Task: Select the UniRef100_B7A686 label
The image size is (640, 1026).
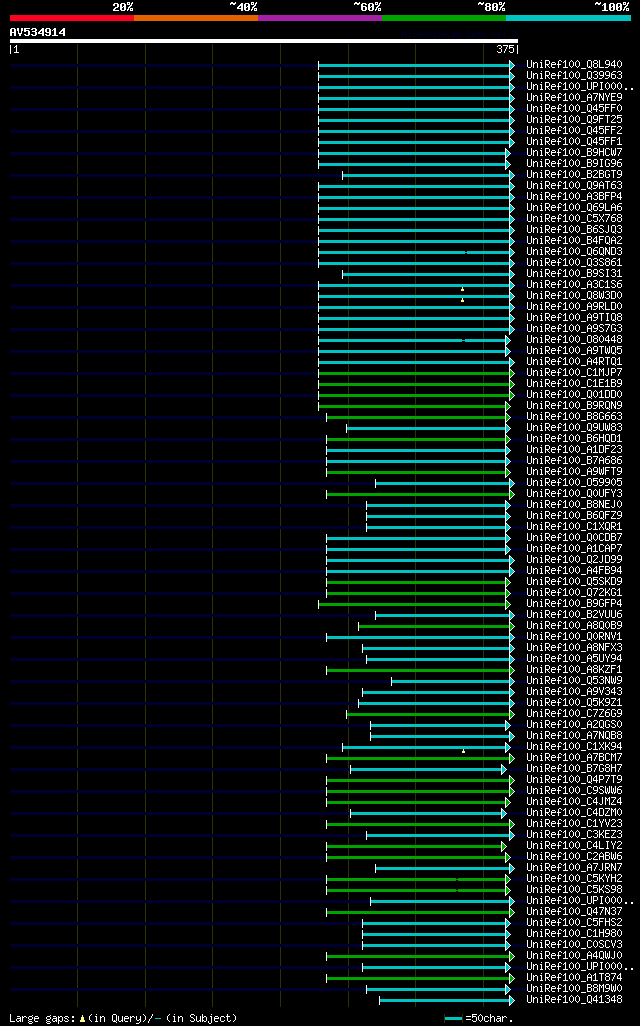Action: click(x=575, y=461)
